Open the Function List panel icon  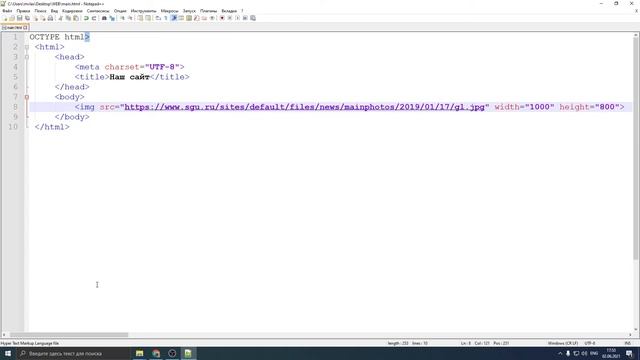click(196, 18)
